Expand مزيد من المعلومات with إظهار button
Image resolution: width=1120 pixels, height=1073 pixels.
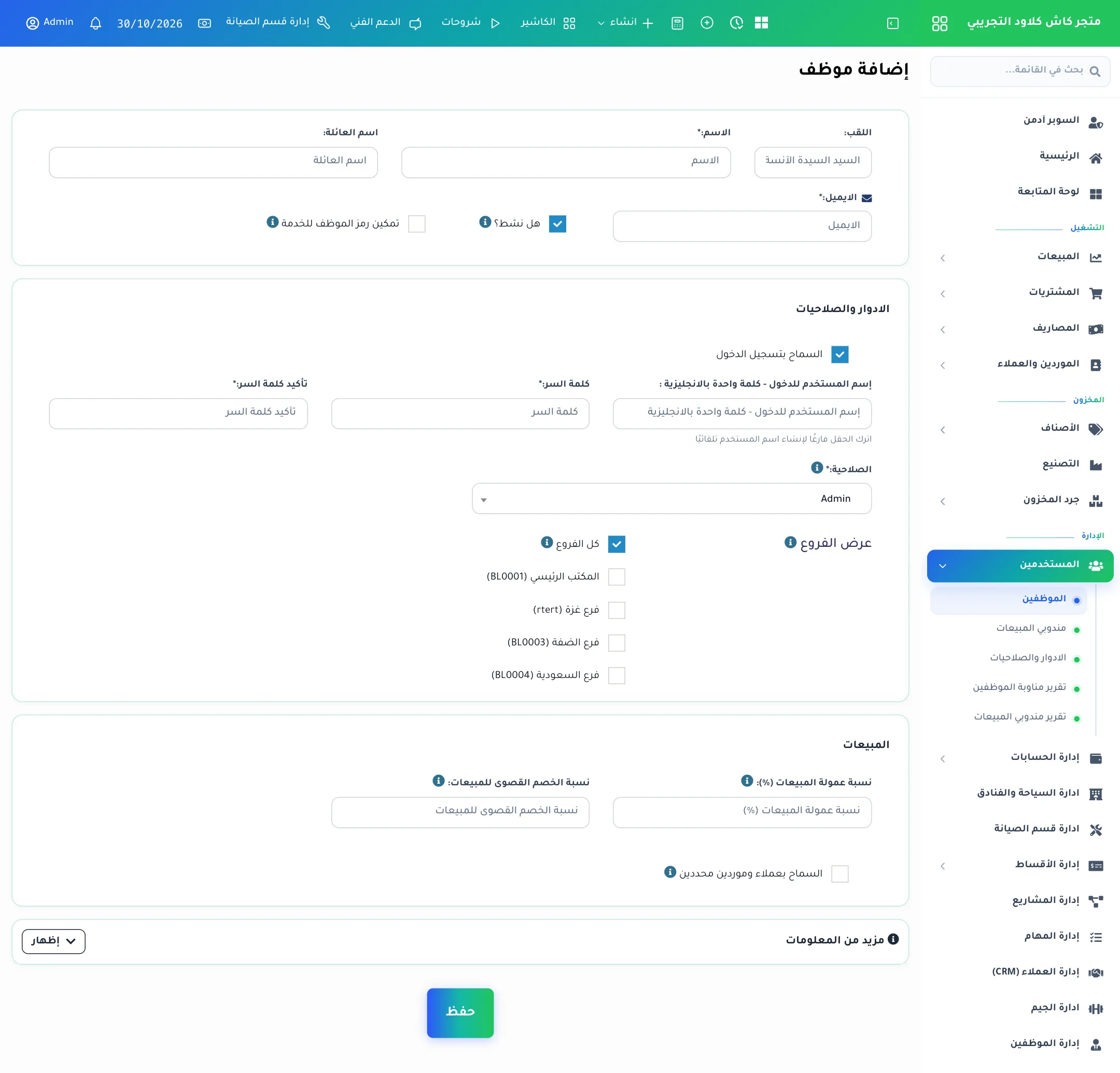click(54, 941)
